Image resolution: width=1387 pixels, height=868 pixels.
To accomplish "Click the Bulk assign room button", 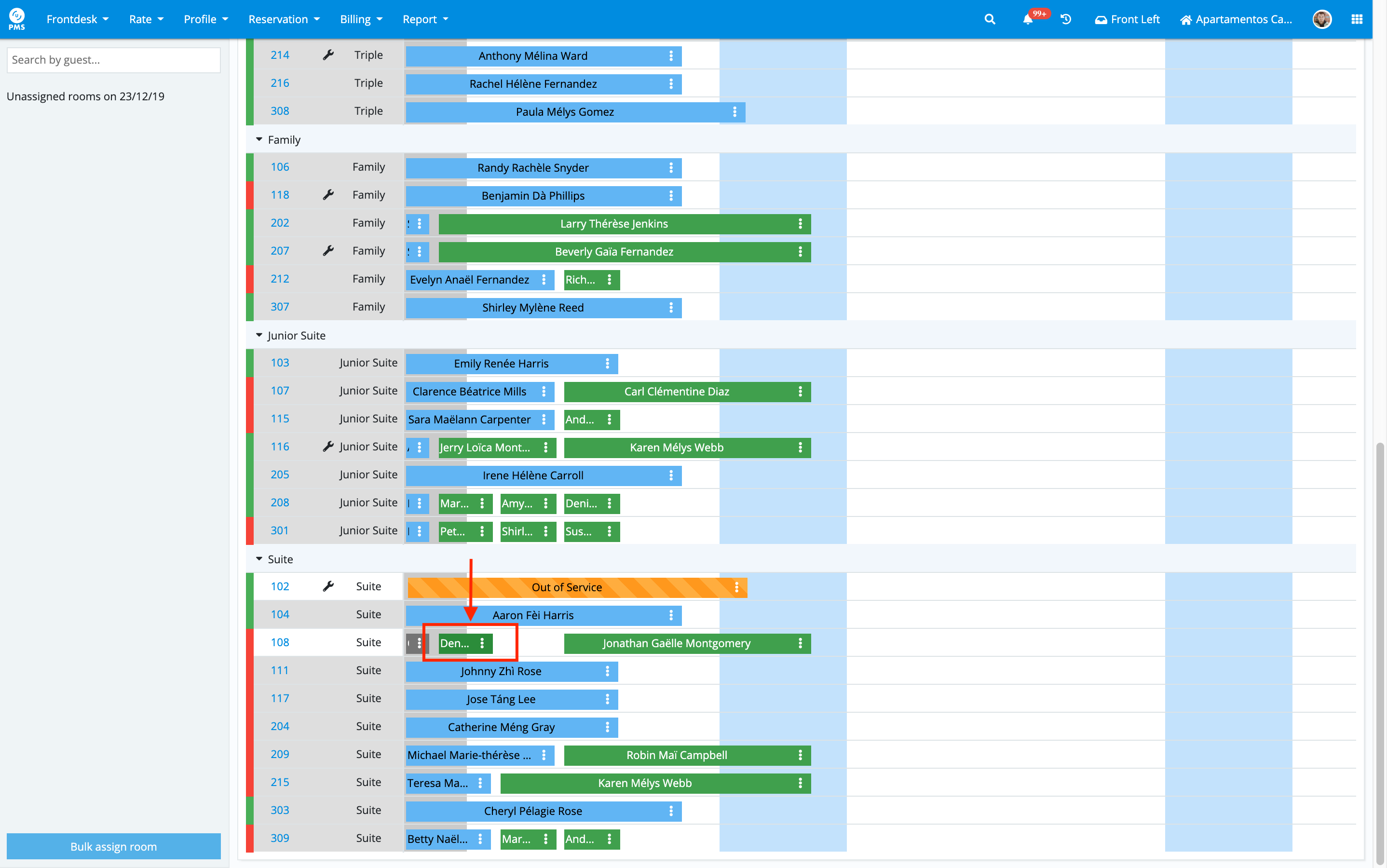I will pos(113,846).
